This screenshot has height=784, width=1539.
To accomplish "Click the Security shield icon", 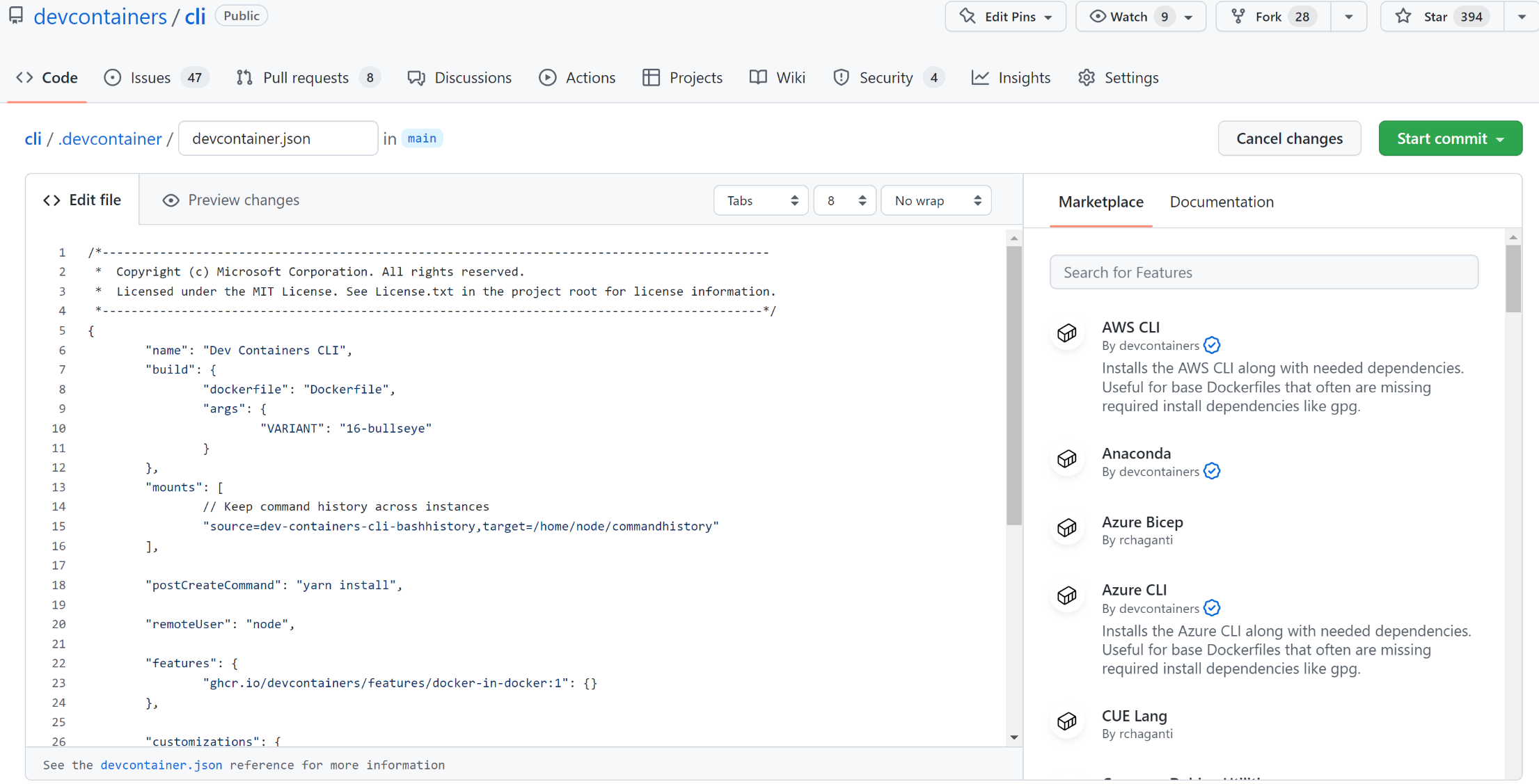I will click(x=841, y=77).
